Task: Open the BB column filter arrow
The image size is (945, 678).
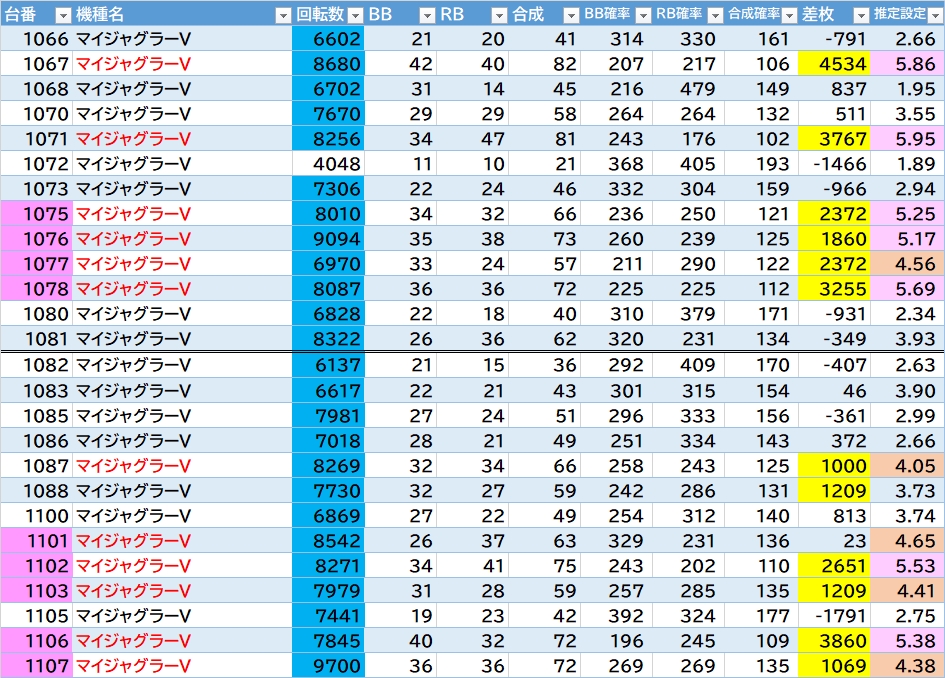Action: coord(427,15)
